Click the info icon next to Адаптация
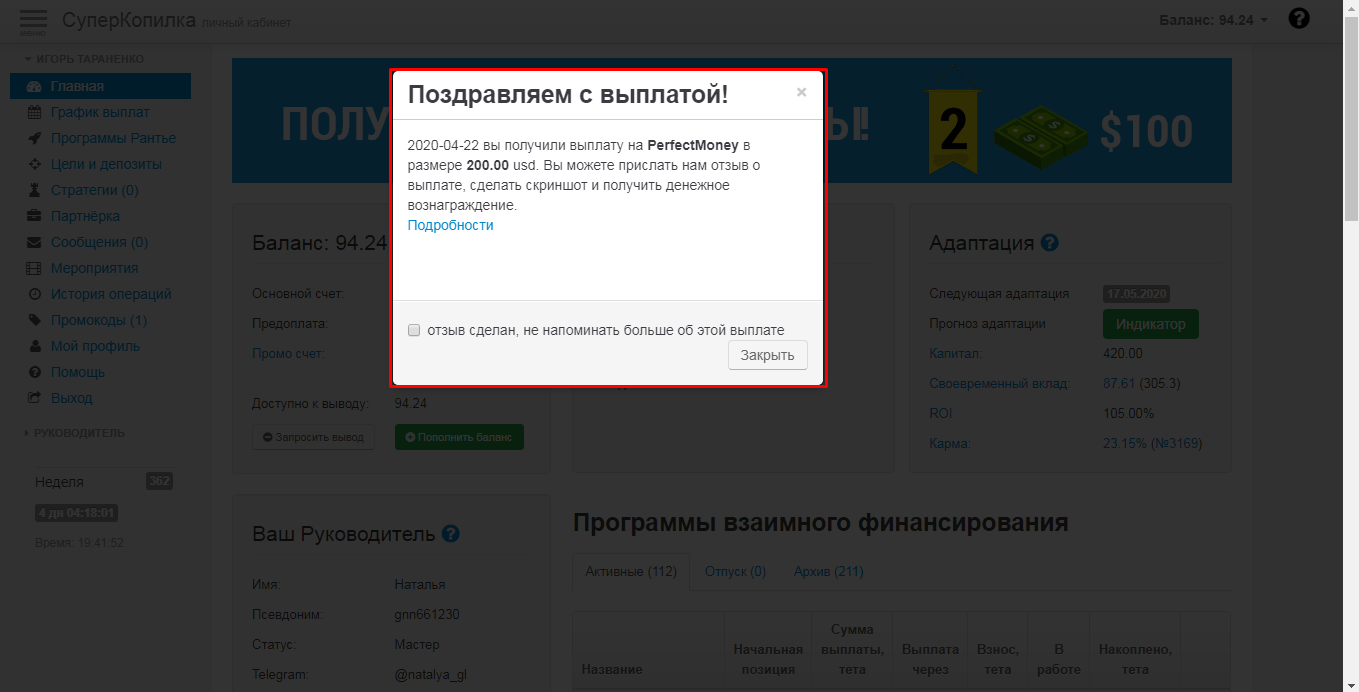Image resolution: width=1359 pixels, height=692 pixels. click(x=1049, y=243)
